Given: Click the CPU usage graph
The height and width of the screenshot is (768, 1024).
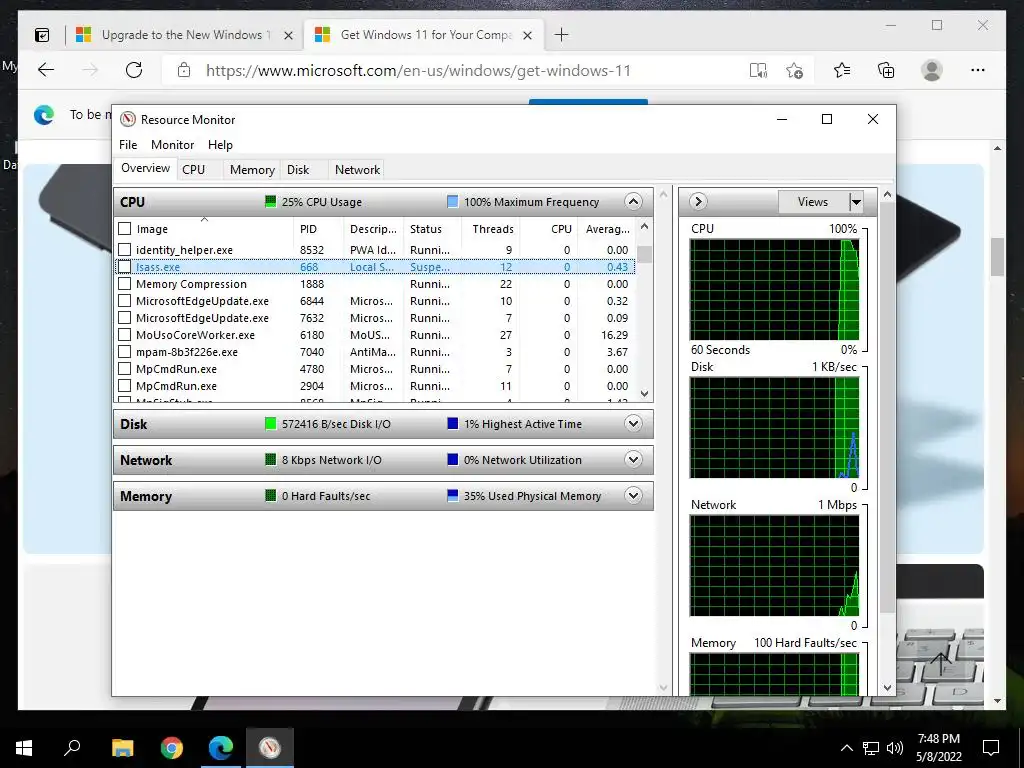Looking at the screenshot, I should [x=775, y=289].
